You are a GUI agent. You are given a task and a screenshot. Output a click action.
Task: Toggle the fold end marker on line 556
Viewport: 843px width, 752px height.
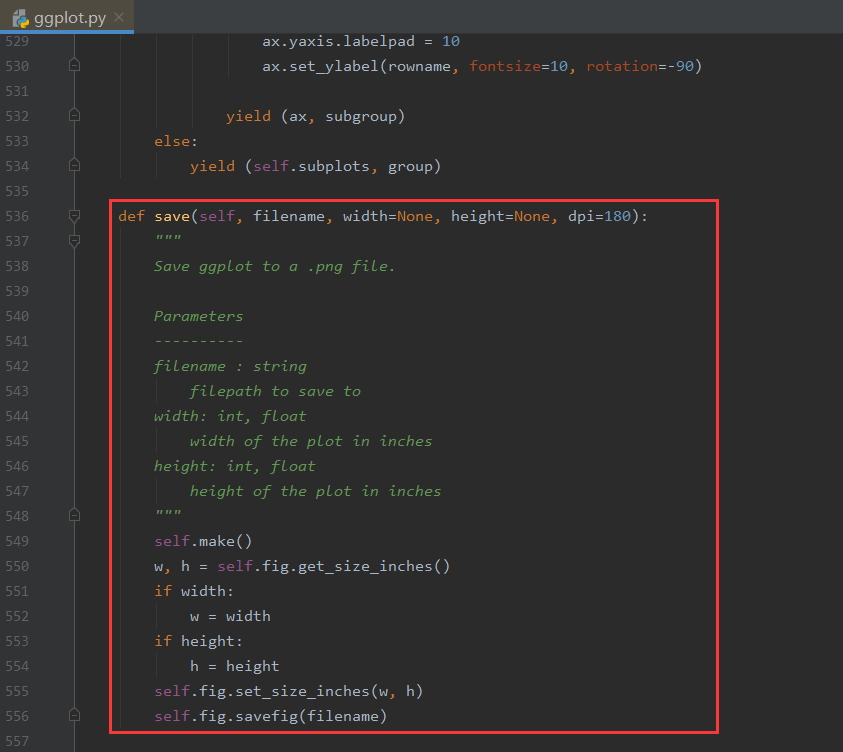click(x=75, y=715)
